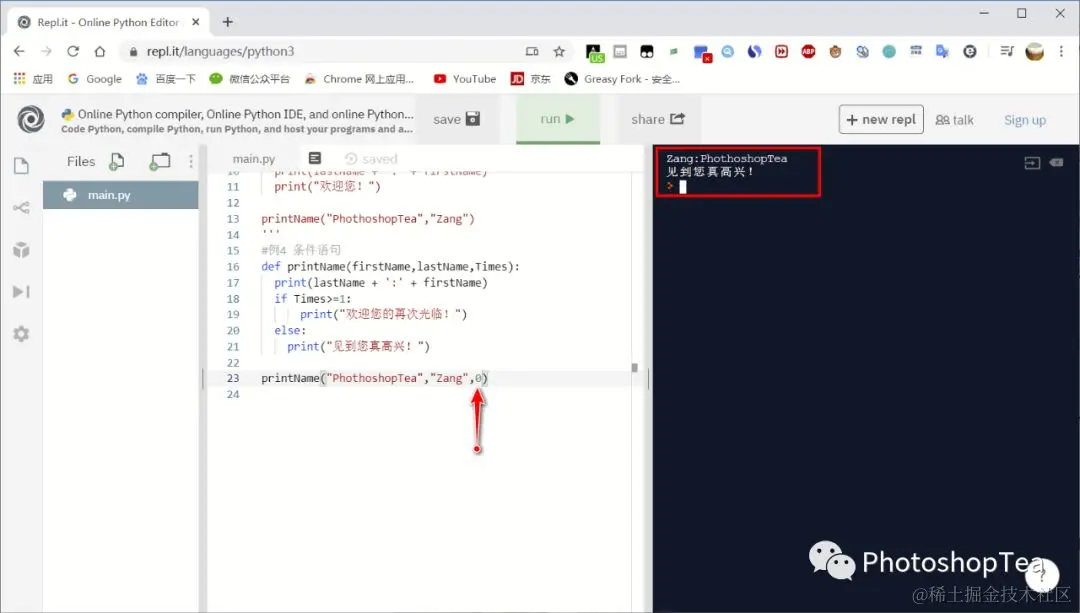1080x613 pixels.
Task: Open the 百度一下 bookmark
Action: pos(165,79)
